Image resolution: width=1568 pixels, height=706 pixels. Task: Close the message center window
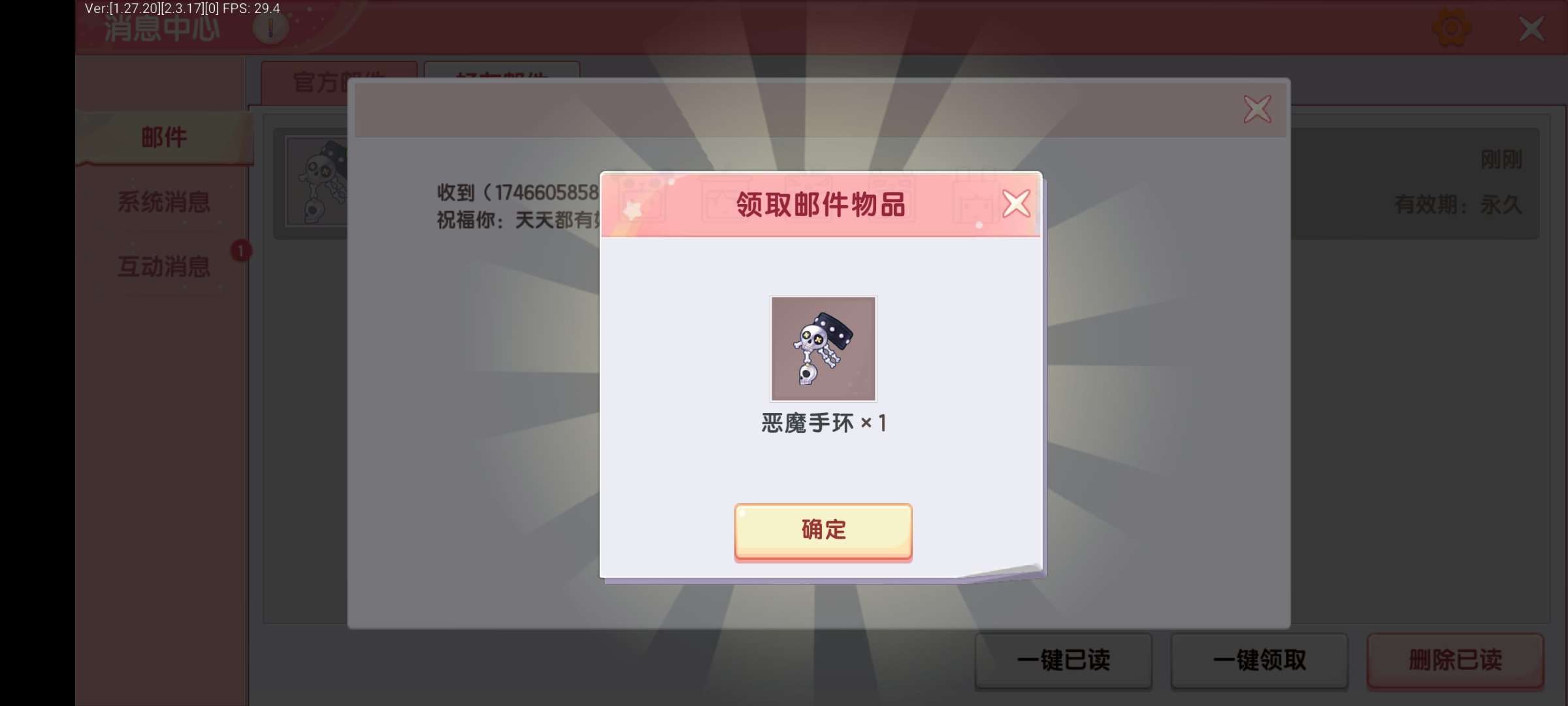[1531, 29]
